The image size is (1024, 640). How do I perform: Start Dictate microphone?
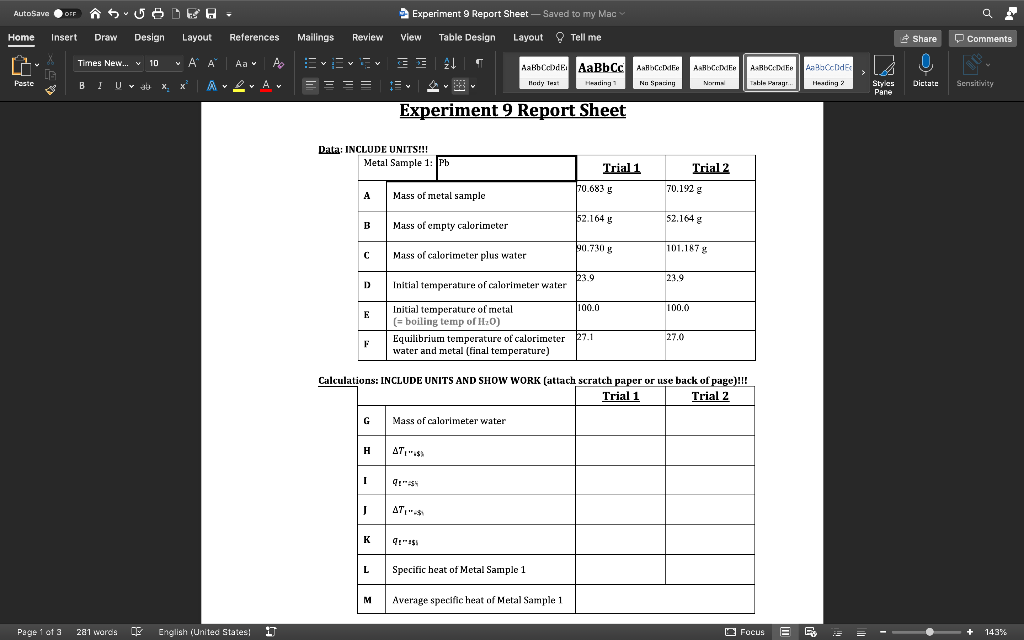(925, 71)
